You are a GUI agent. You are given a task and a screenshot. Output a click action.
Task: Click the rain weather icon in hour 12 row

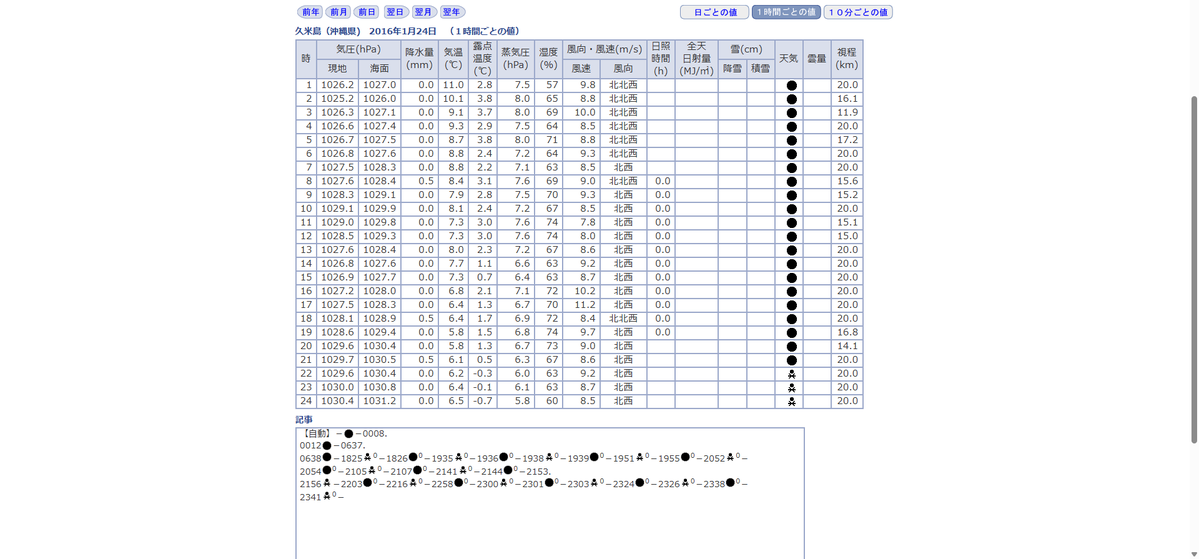click(791, 237)
